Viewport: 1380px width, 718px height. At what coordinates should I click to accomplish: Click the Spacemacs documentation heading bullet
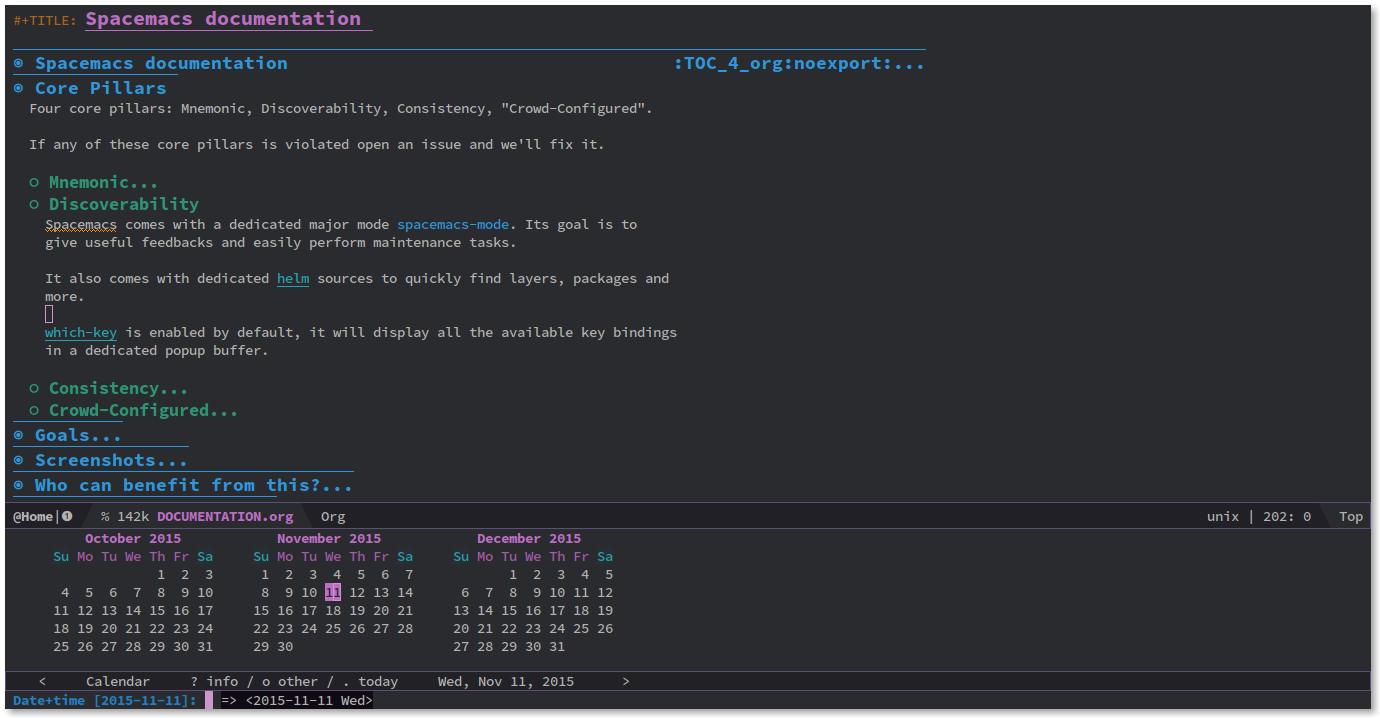(x=19, y=63)
